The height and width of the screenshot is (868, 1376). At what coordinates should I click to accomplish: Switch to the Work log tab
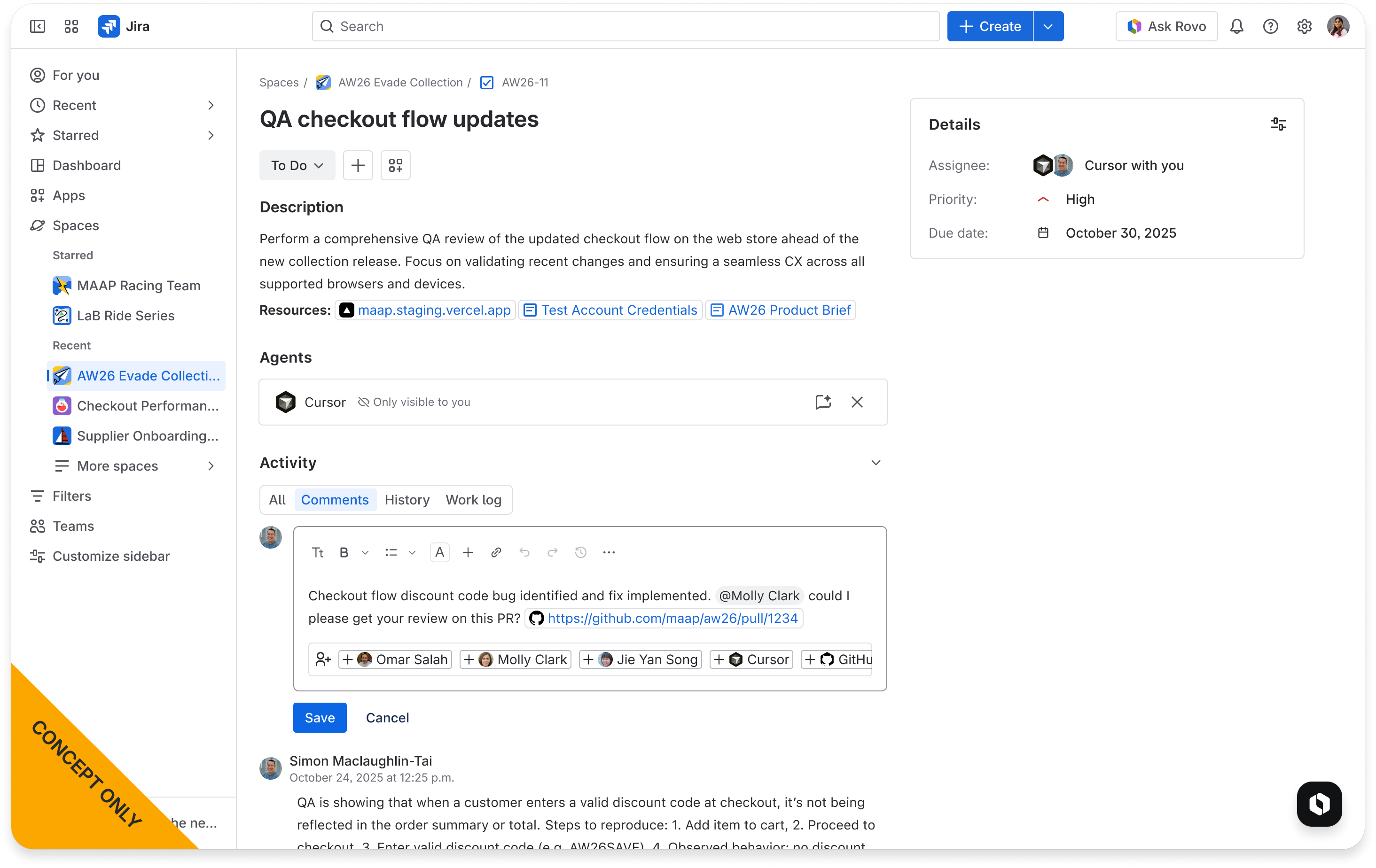coord(473,500)
